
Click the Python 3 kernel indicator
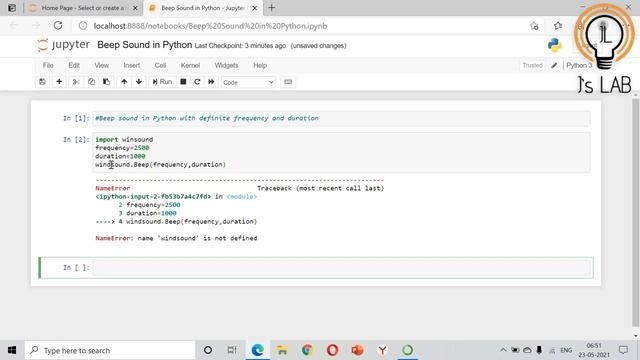click(579, 65)
